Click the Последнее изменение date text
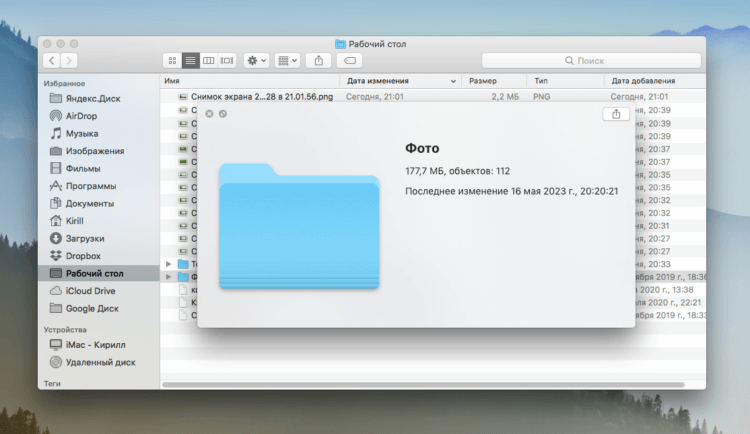Viewport: 750px width, 434px height. (x=511, y=191)
